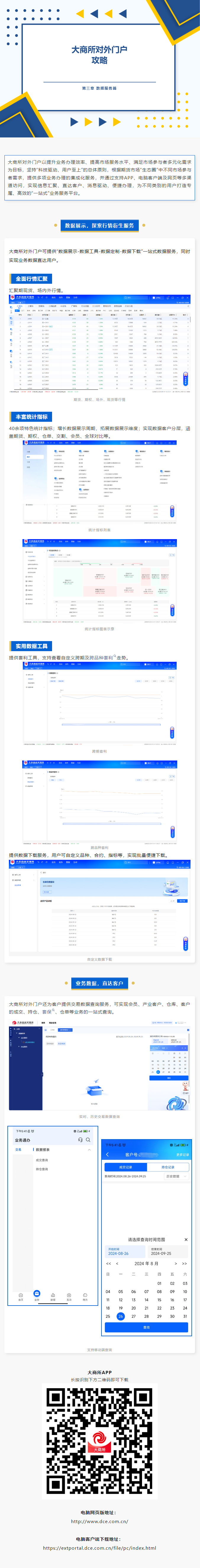
Task: Switch to the 持仓记录 tab
Action: tap(168, 1167)
